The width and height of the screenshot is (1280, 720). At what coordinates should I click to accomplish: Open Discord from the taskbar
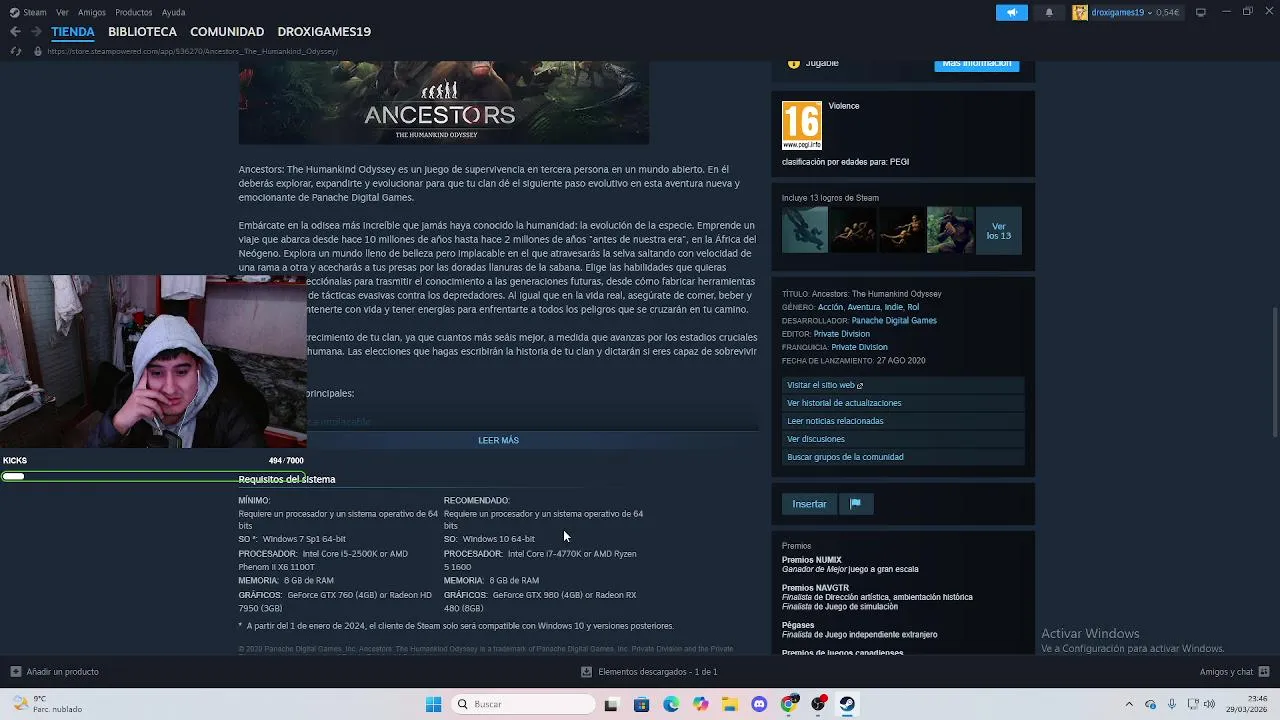[759, 704]
